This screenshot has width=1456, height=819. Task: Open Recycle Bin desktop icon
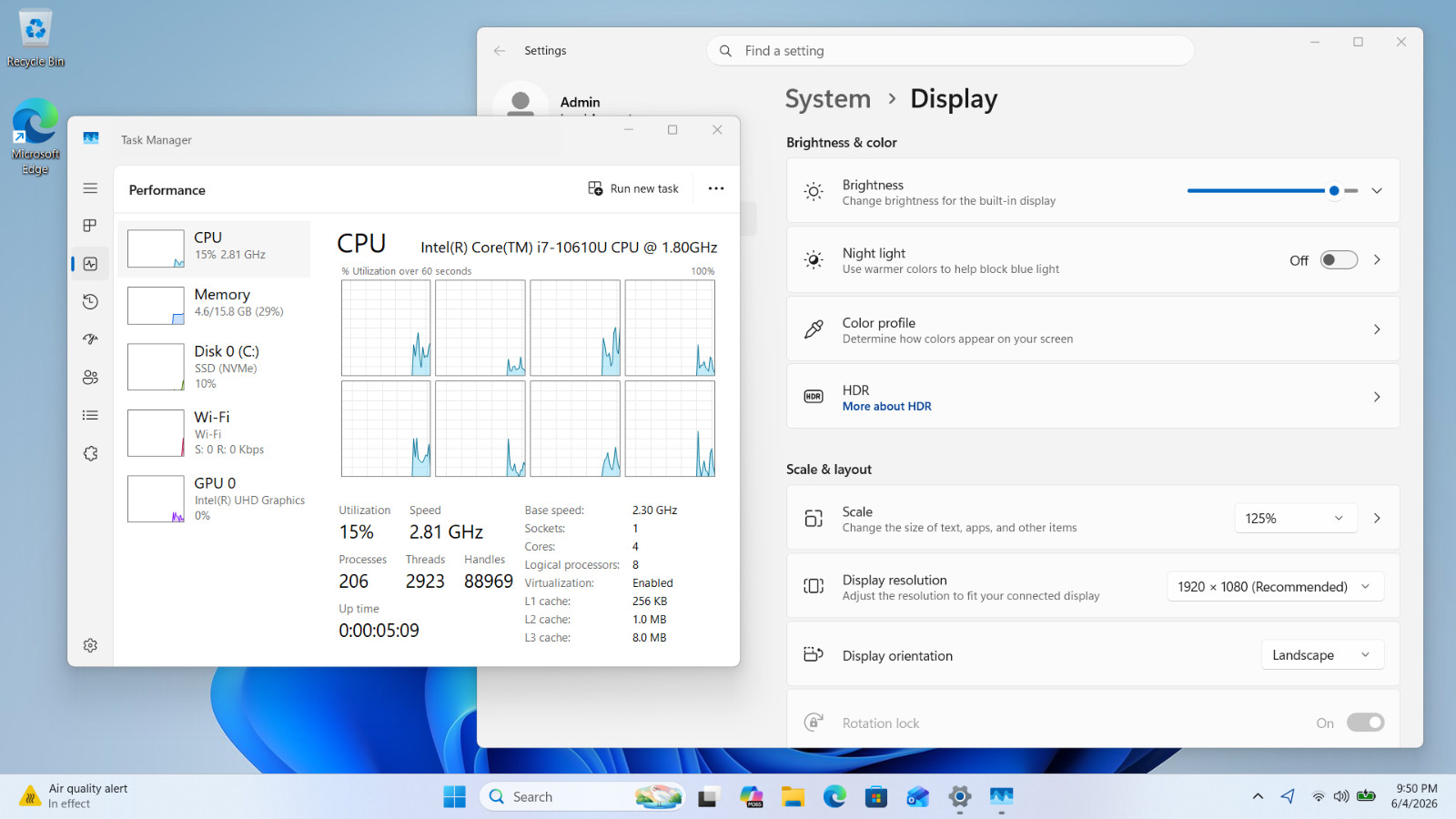pos(35,38)
